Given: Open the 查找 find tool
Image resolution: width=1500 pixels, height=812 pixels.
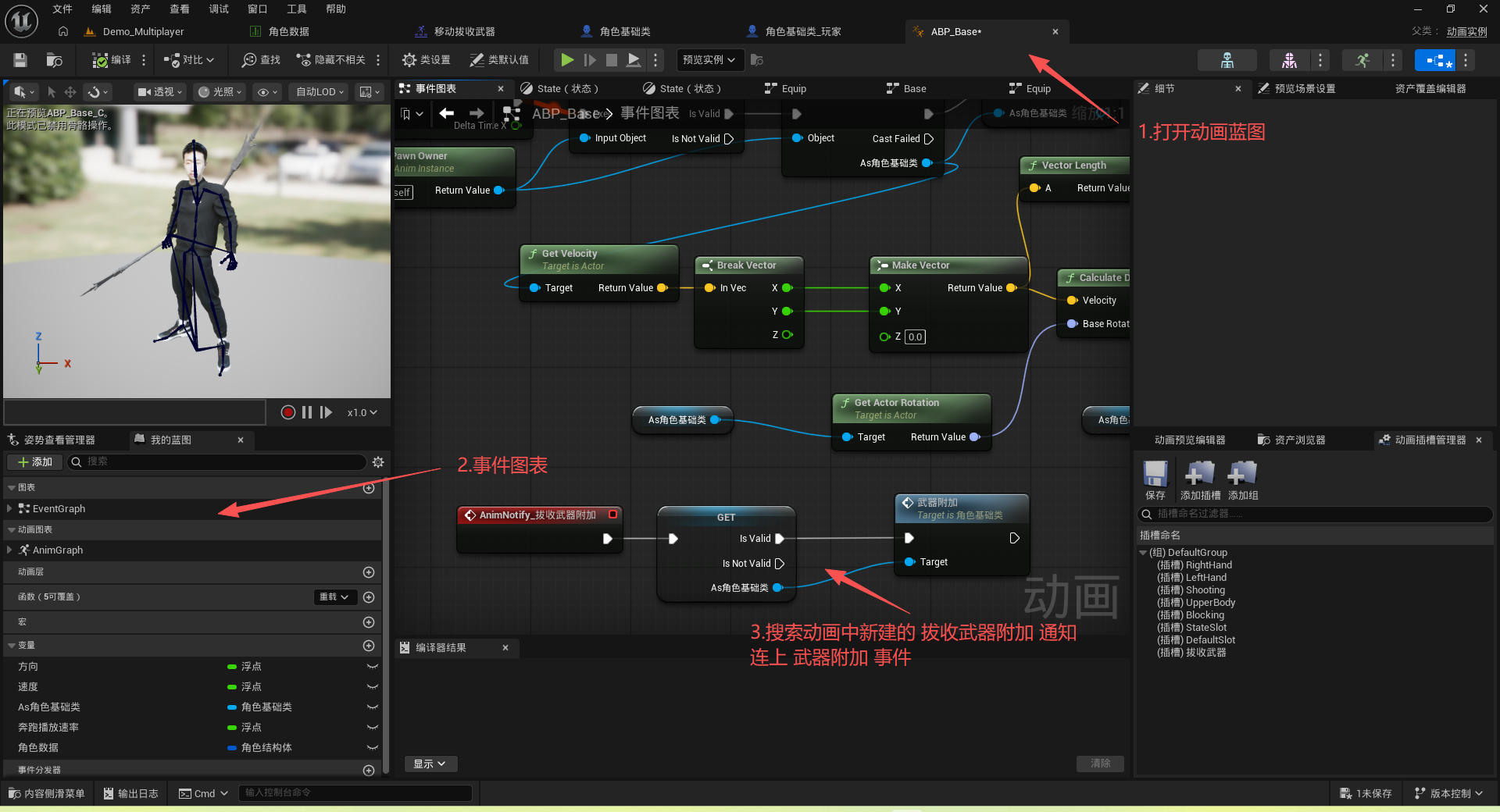Looking at the screenshot, I should tap(261, 60).
